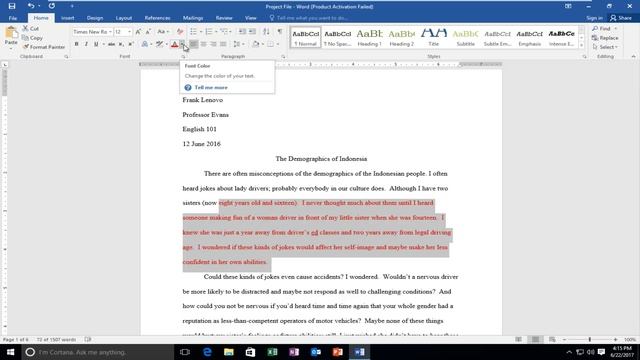Collapse the ribbon

[x=633, y=57]
